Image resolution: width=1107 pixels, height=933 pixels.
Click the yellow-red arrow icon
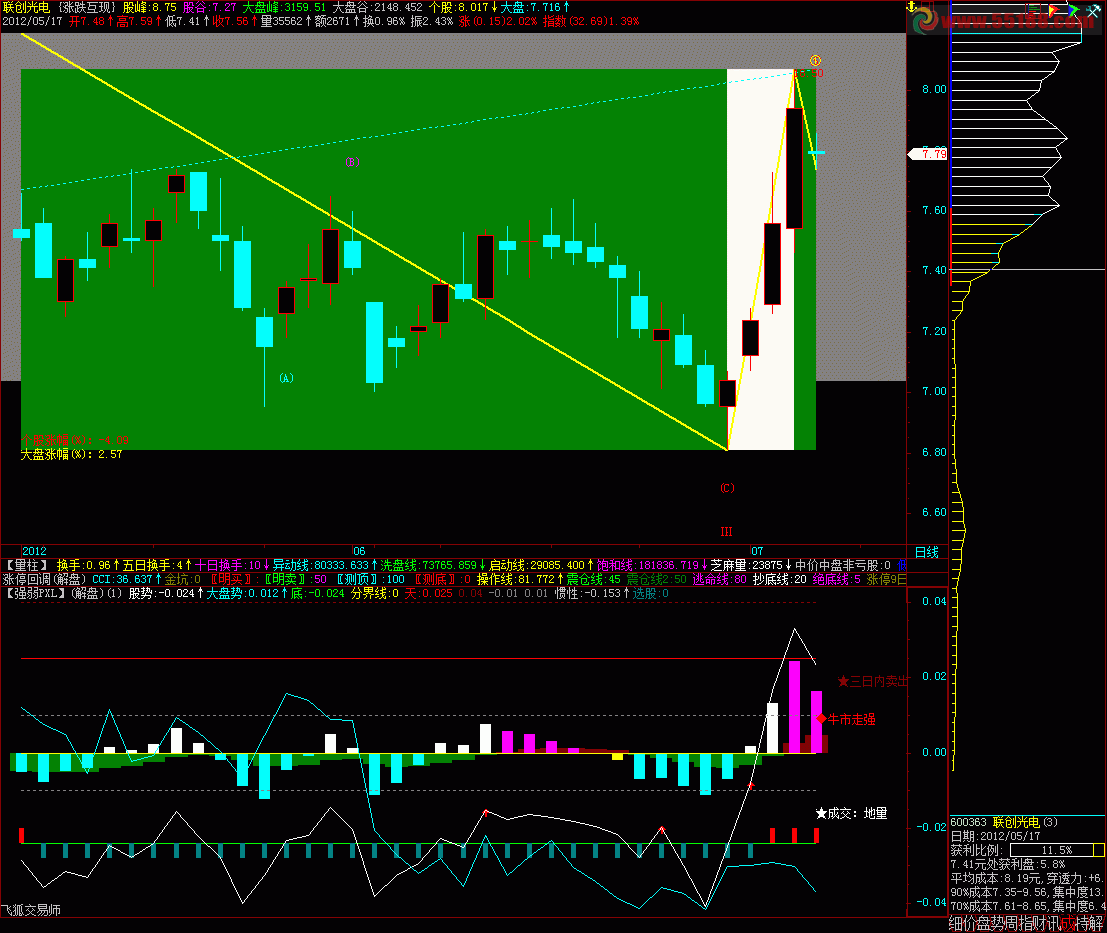[1054, 10]
